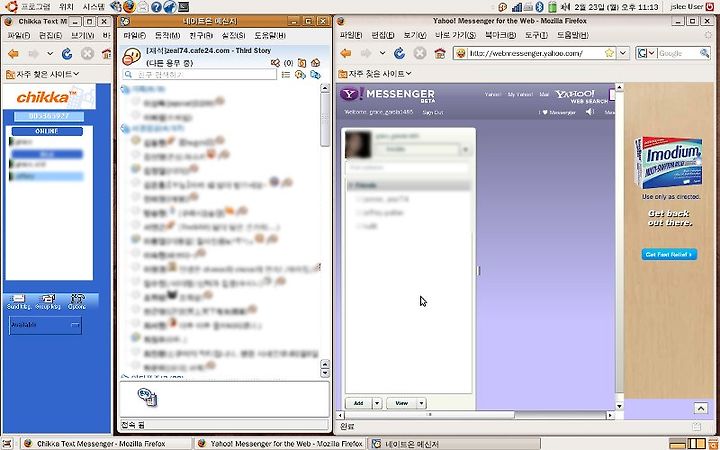The height and width of the screenshot is (450, 720).
Task: Mute sound via Yahoo Messenger speaker icon
Action: (590, 112)
